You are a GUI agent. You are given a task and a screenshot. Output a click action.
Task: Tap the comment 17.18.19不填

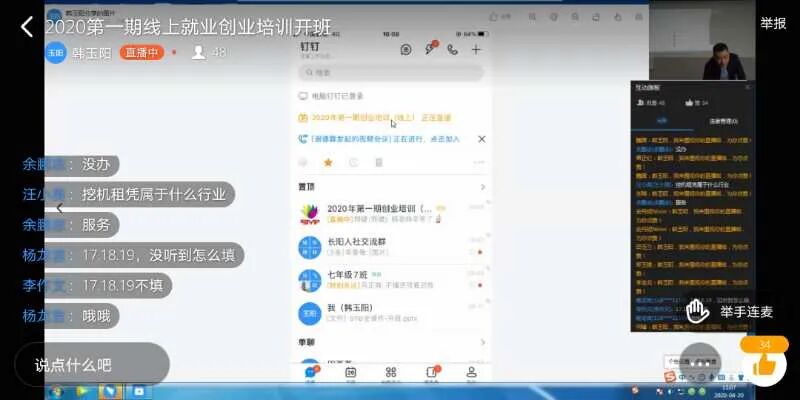(122, 286)
